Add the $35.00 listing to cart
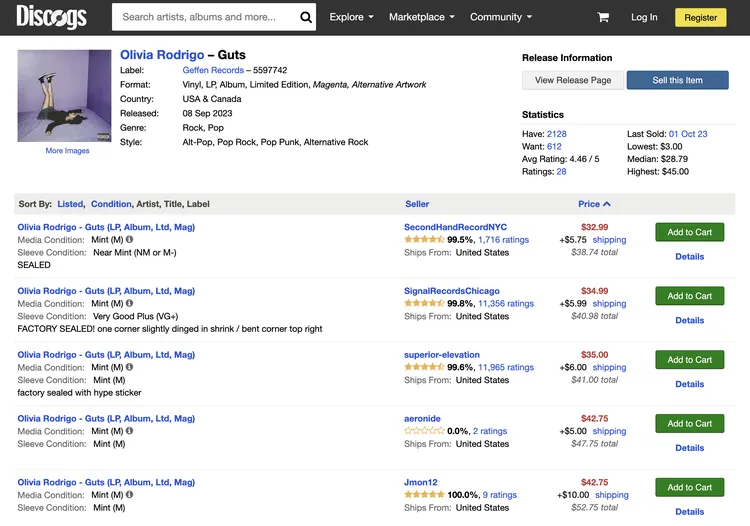750x526 pixels. [689, 360]
